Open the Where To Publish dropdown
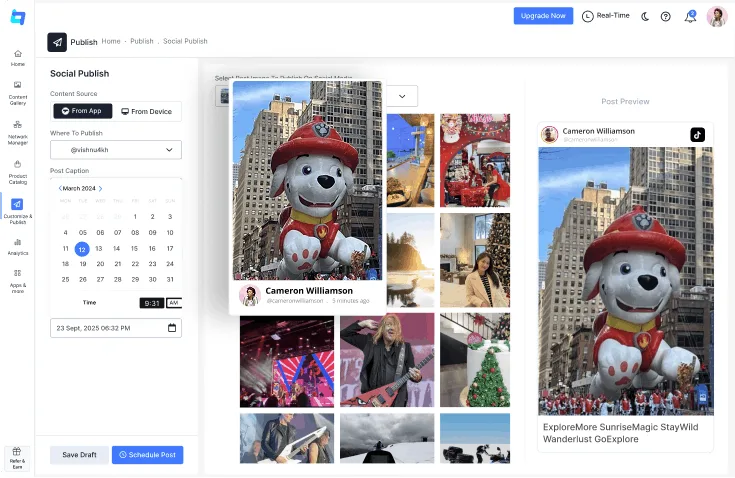Viewport: 735px width, 478px height. pos(116,150)
